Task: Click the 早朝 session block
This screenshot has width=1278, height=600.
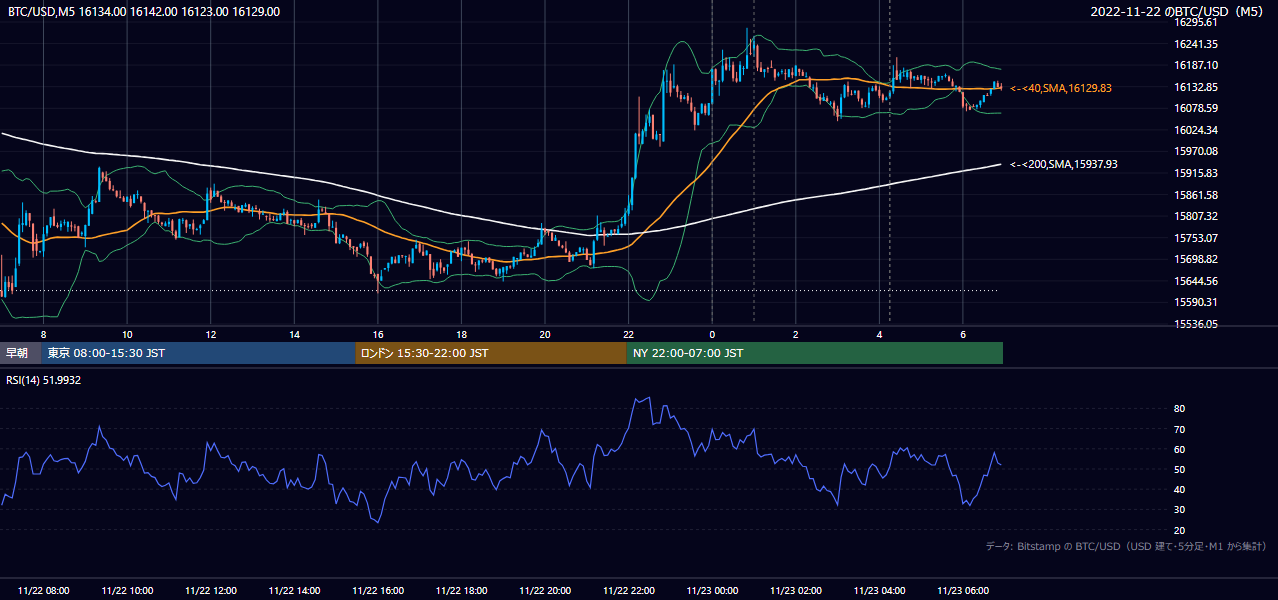Action: (x=20, y=353)
